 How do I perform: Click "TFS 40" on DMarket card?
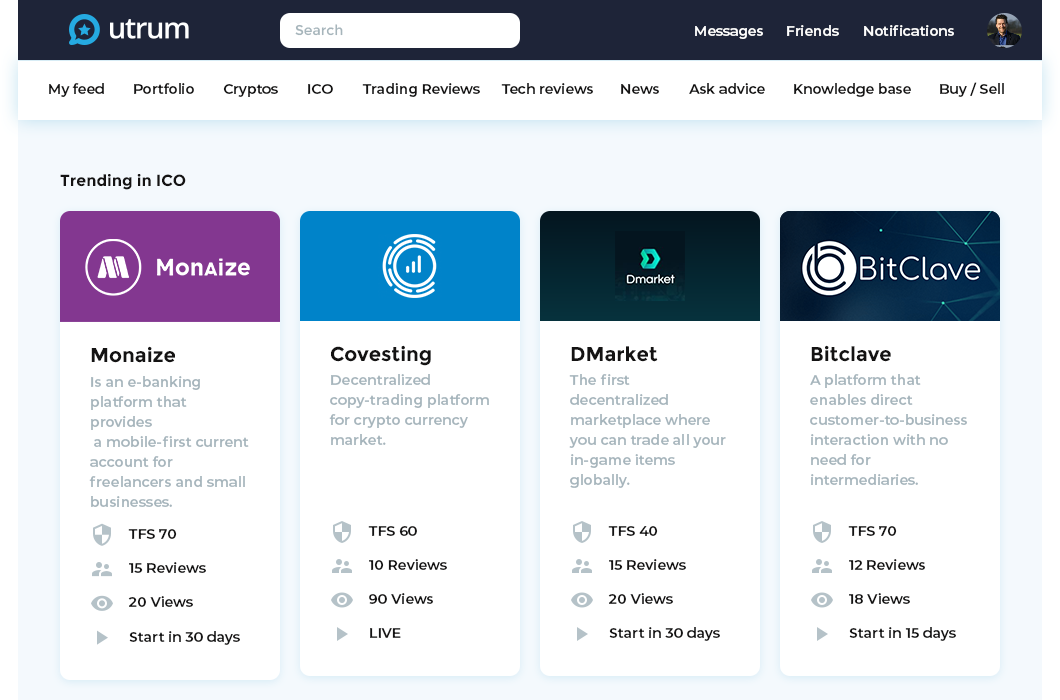(x=633, y=532)
